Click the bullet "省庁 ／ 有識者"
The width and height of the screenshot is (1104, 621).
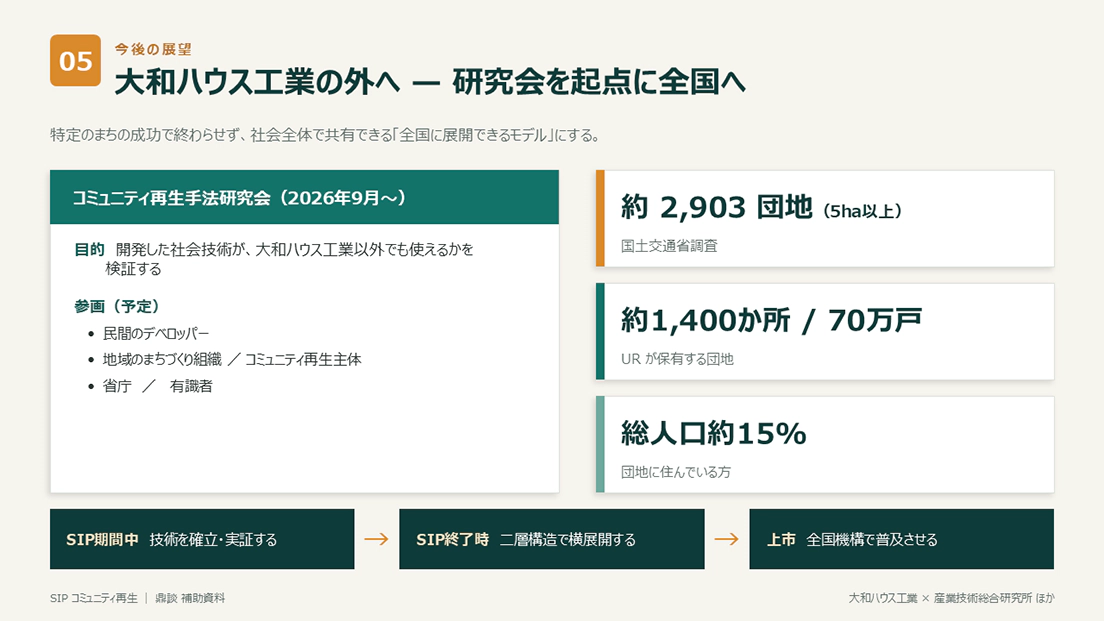[x=158, y=386]
